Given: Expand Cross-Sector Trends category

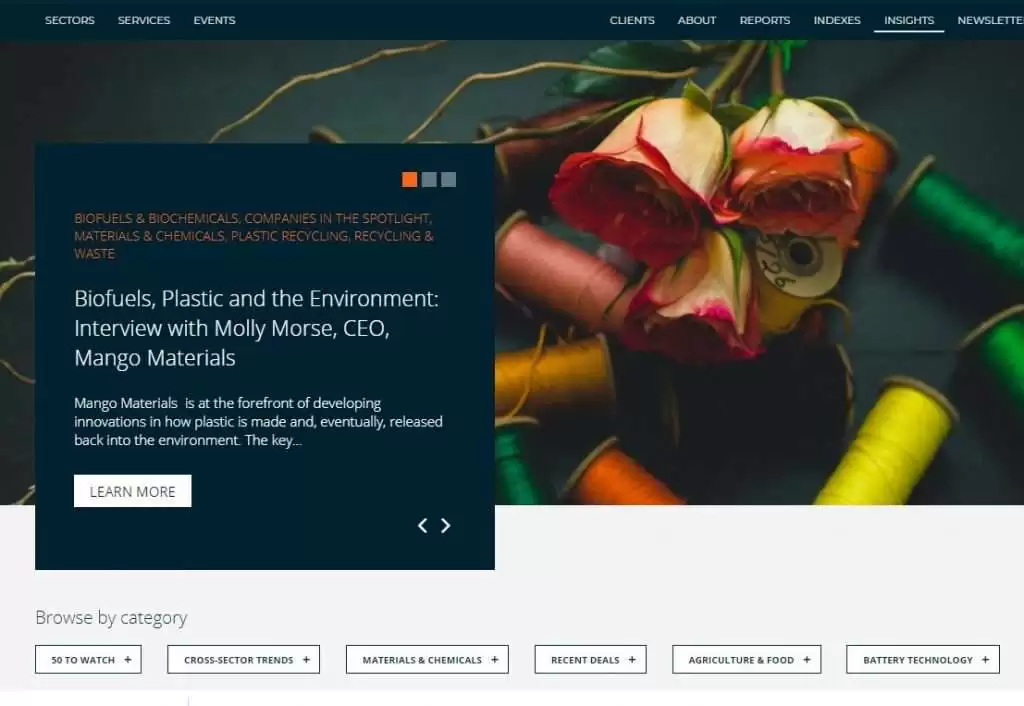Looking at the screenshot, I should pyautogui.click(x=243, y=660).
